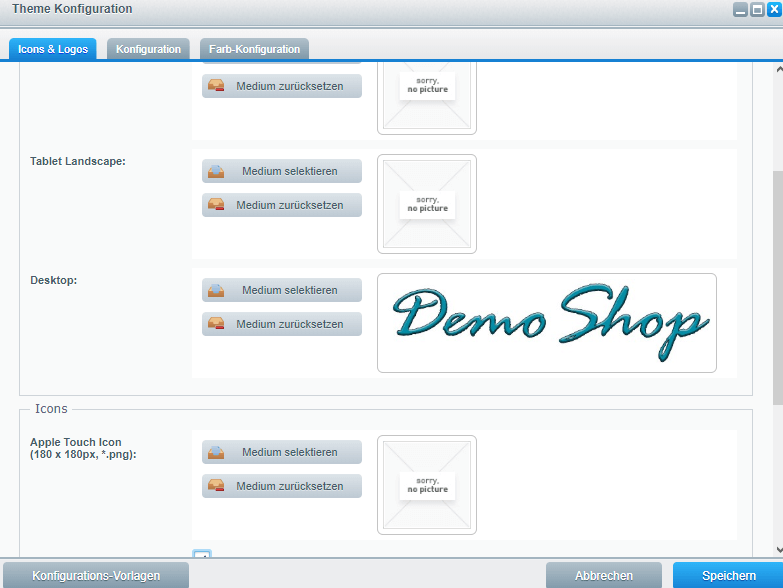The image size is (783, 588).
Task: Reset the Desktop logo medium
Action: pyautogui.click(x=282, y=324)
